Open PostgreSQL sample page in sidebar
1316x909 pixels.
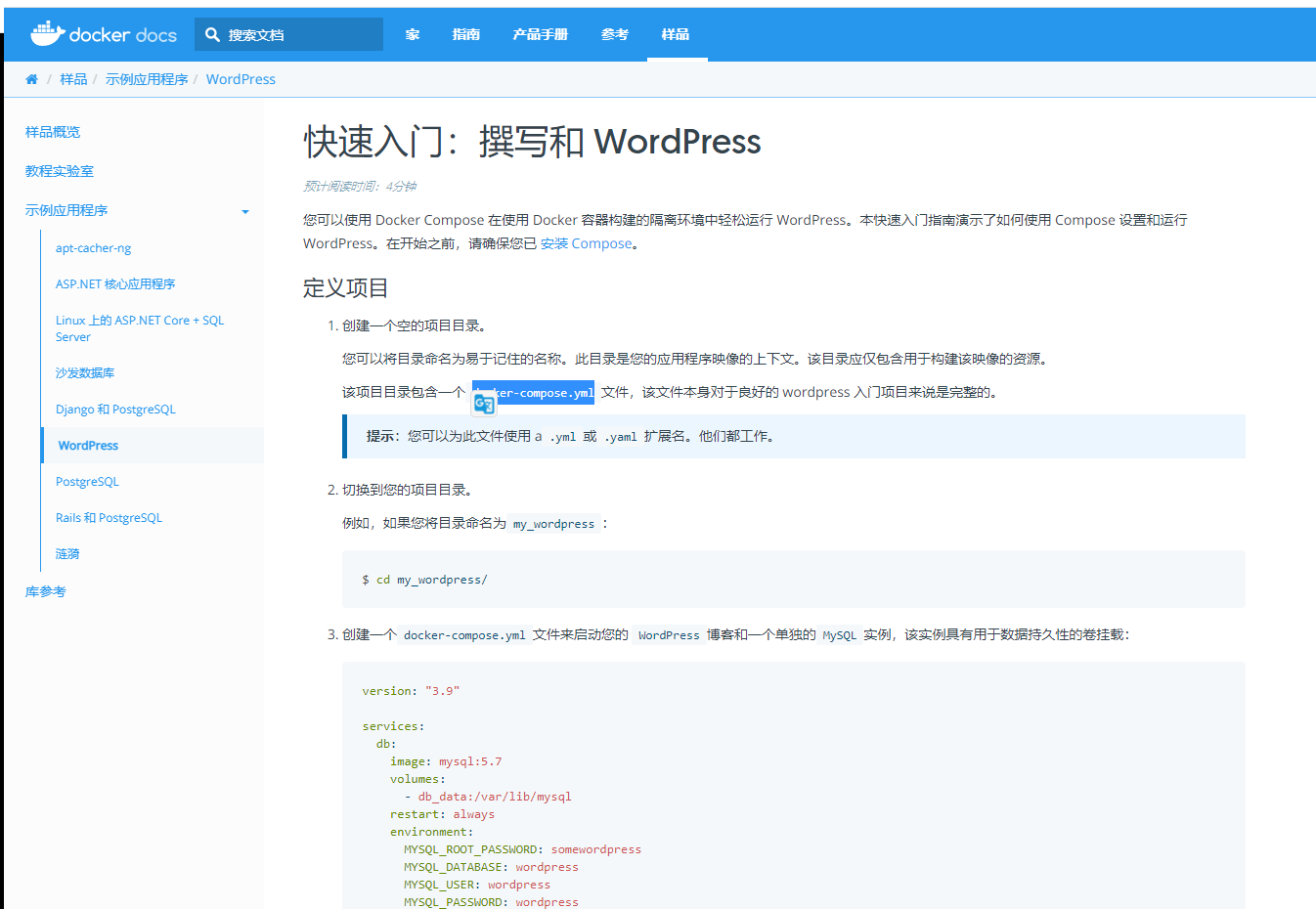click(x=87, y=482)
